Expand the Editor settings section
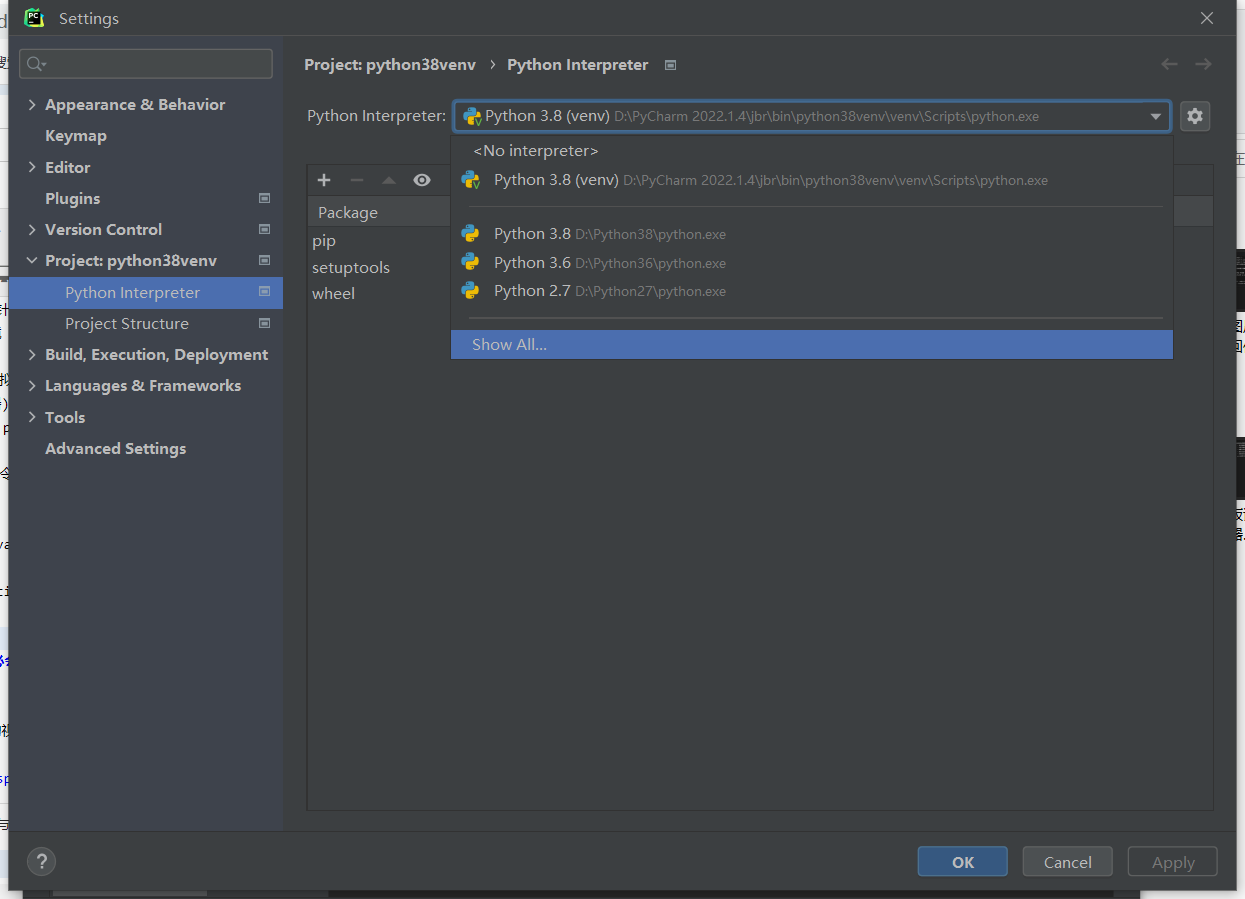The height and width of the screenshot is (899, 1245). 32,168
